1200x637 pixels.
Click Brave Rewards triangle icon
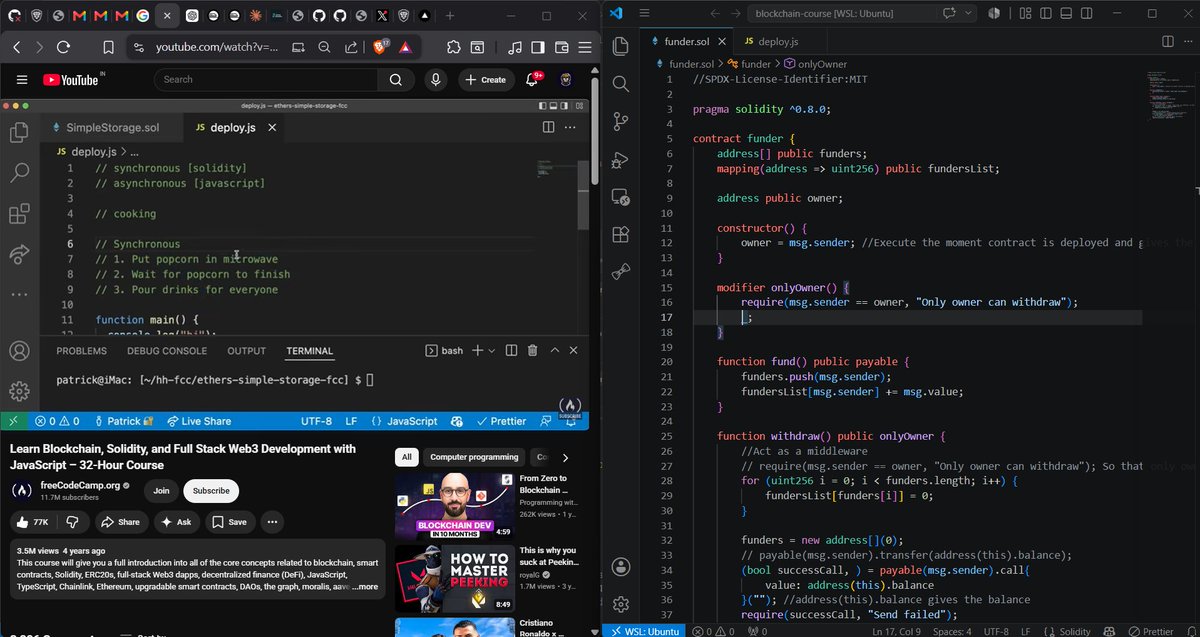406,47
